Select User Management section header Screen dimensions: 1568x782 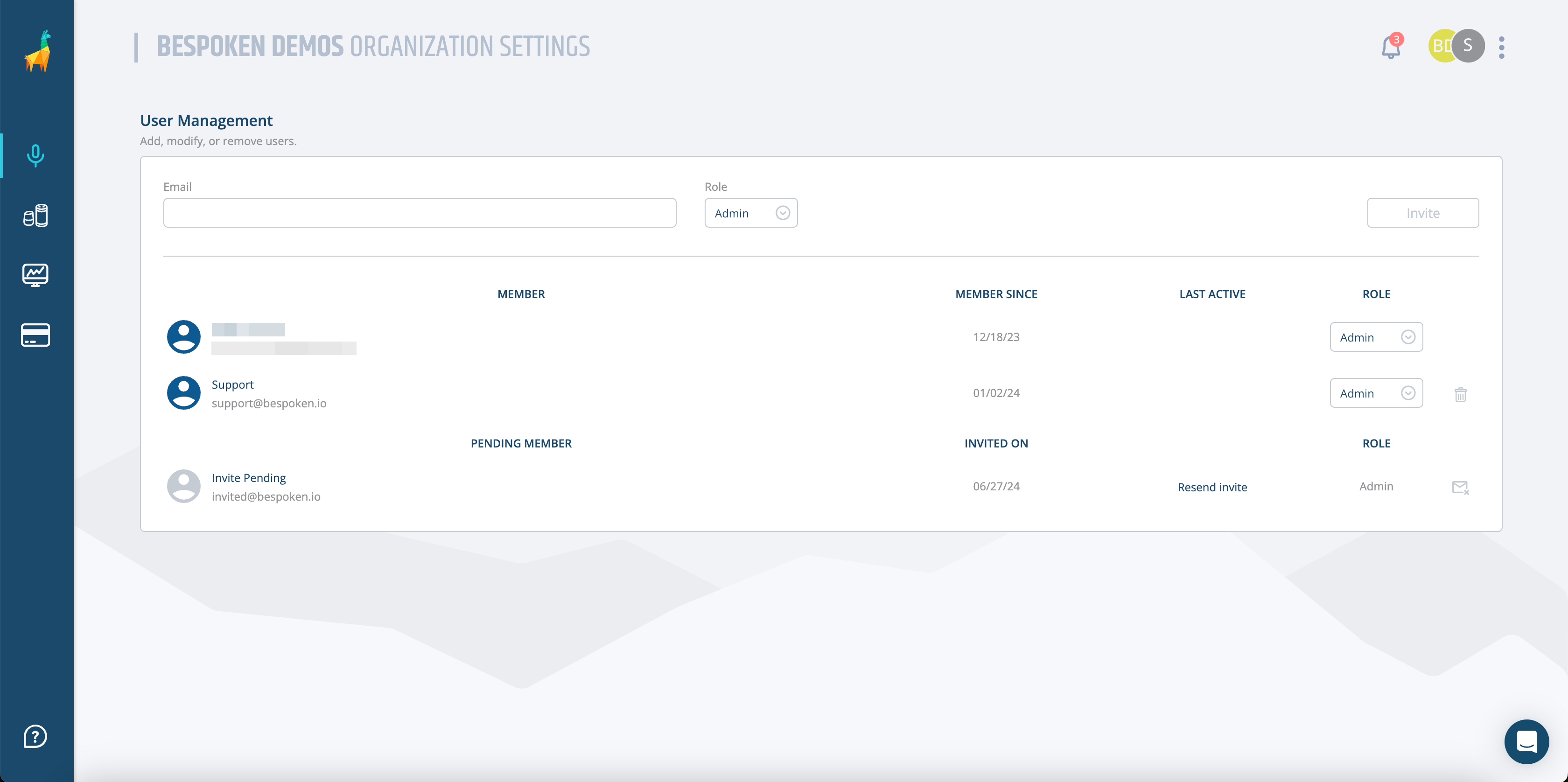click(x=206, y=119)
